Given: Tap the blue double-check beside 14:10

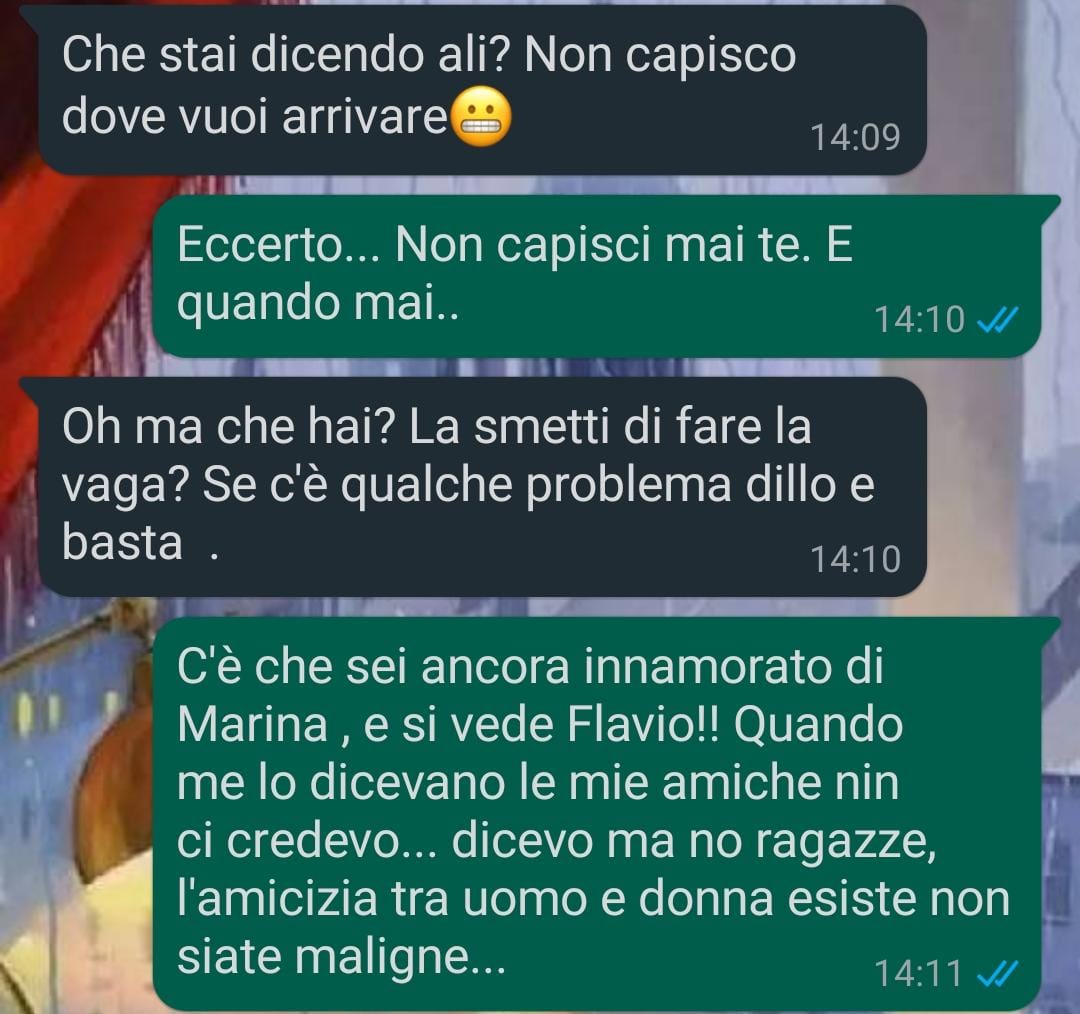Looking at the screenshot, I should (997, 320).
